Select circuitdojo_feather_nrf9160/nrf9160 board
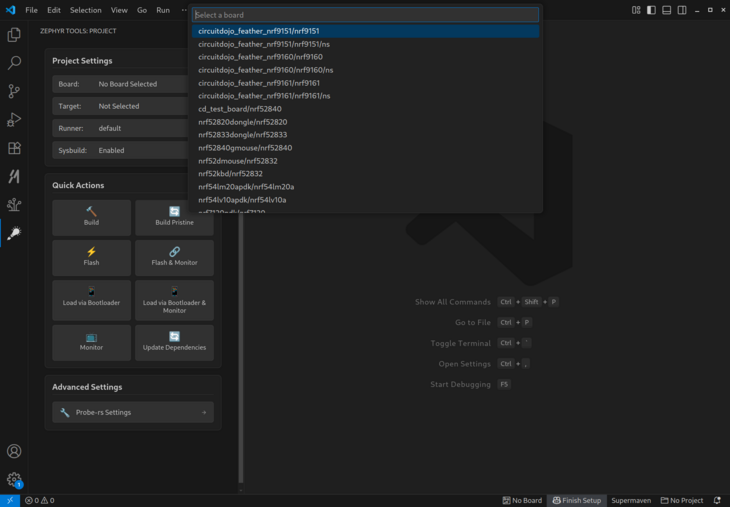This screenshot has width=730, height=507. [x=365, y=57]
